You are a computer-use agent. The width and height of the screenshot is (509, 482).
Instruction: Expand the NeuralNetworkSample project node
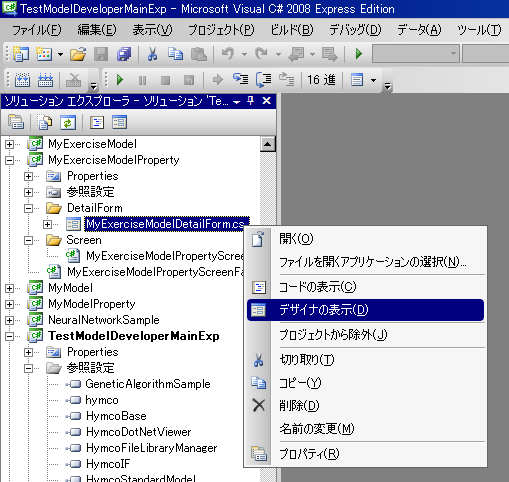pos(9,320)
